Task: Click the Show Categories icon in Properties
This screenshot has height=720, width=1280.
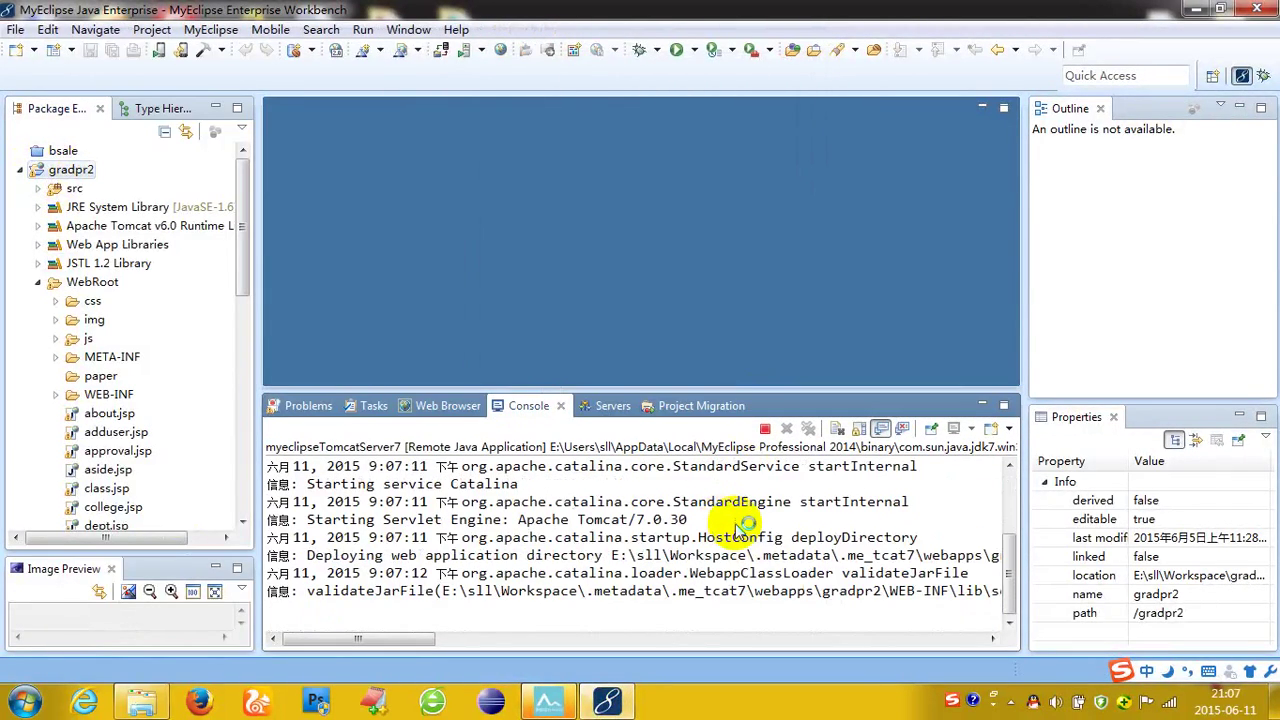Action: (1175, 440)
